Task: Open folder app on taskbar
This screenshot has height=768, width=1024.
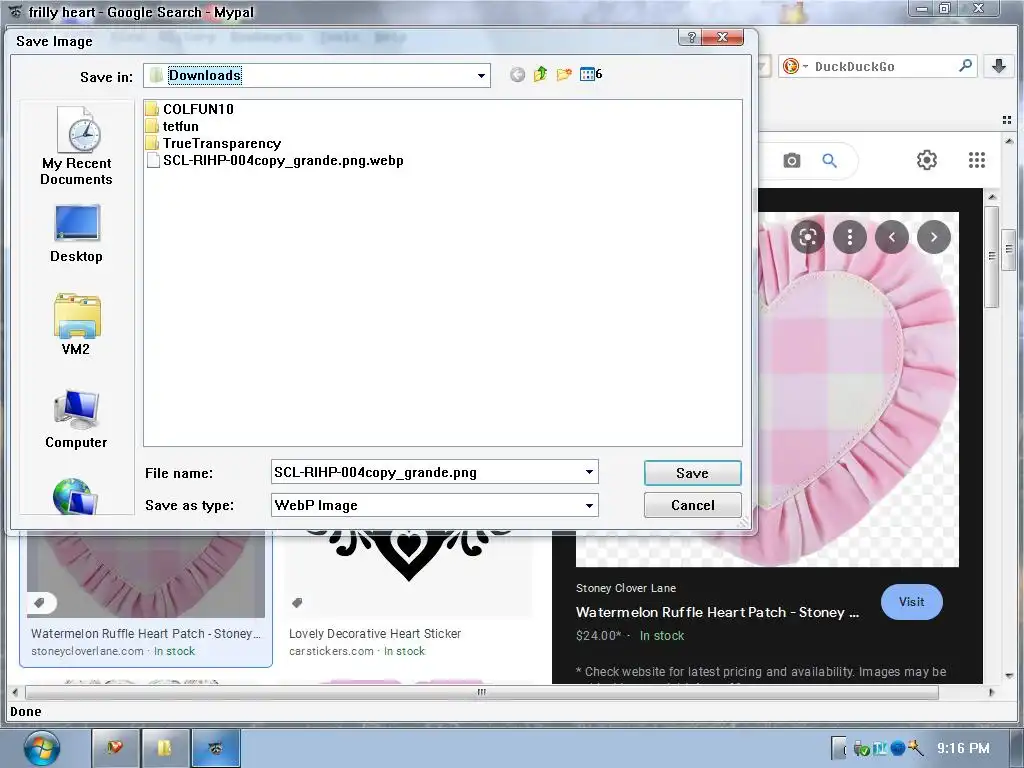Action: (165, 748)
